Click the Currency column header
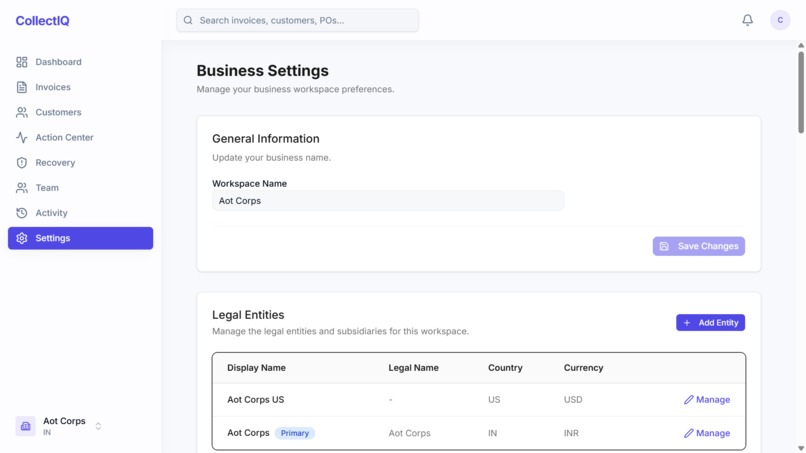The width and height of the screenshot is (806, 453). [583, 368]
